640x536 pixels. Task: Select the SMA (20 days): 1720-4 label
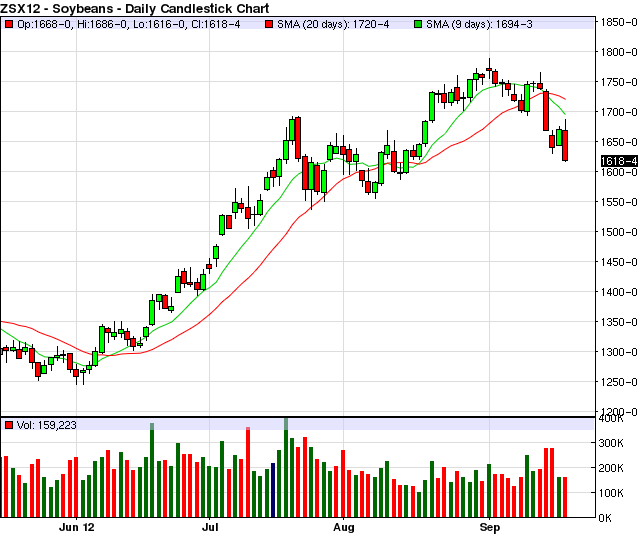click(333, 24)
